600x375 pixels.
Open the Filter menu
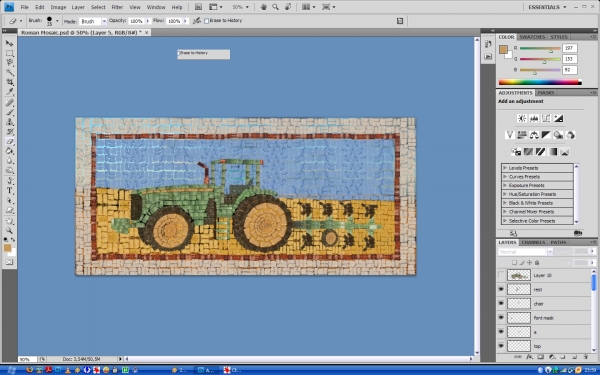click(x=117, y=7)
